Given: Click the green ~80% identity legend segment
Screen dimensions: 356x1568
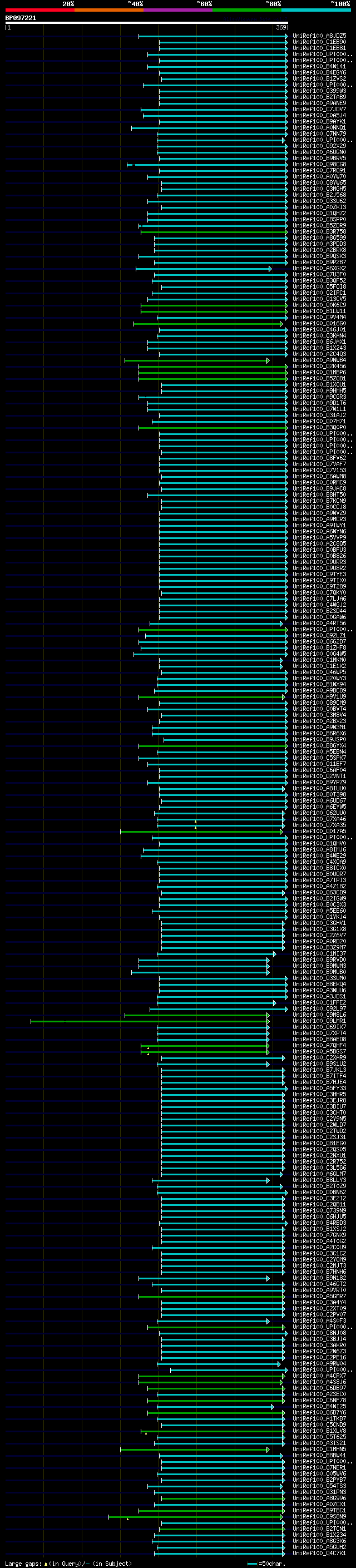Looking at the screenshot, I should (247, 10).
